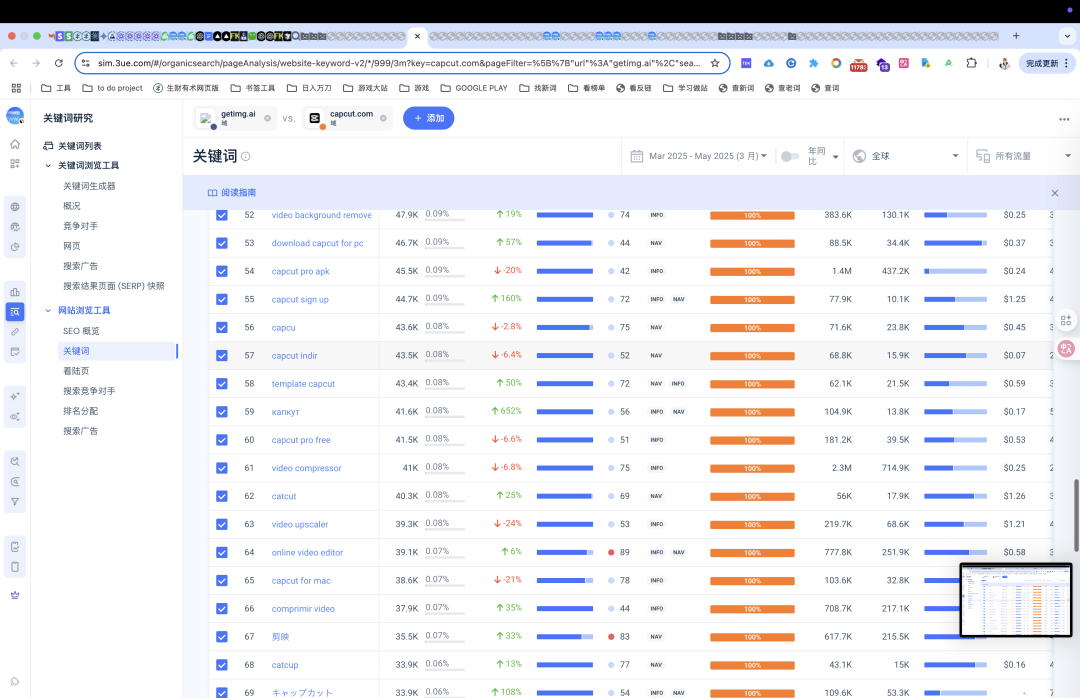Image resolution: width=1080 pixels, height=698 pixels.
Task: Uncheck the 'video background remove' row checkbox
Action: tap(222, 215)
